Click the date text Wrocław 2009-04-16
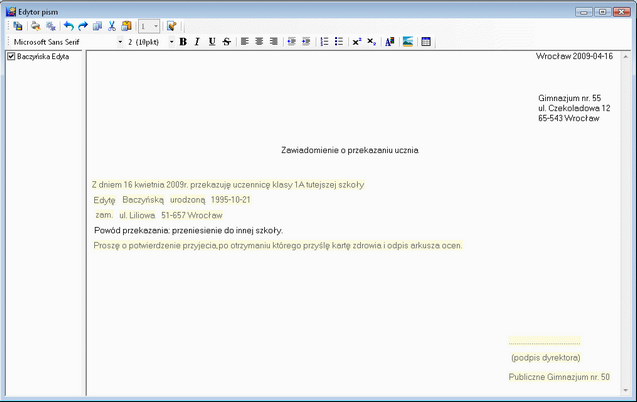 click(574, 56)
